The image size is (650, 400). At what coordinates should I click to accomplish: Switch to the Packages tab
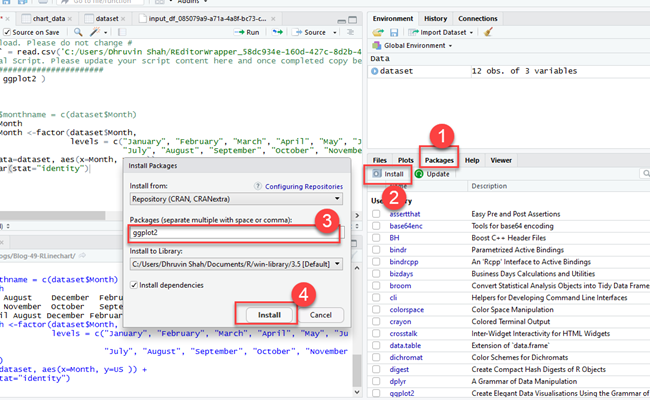(x=439, y=160)
